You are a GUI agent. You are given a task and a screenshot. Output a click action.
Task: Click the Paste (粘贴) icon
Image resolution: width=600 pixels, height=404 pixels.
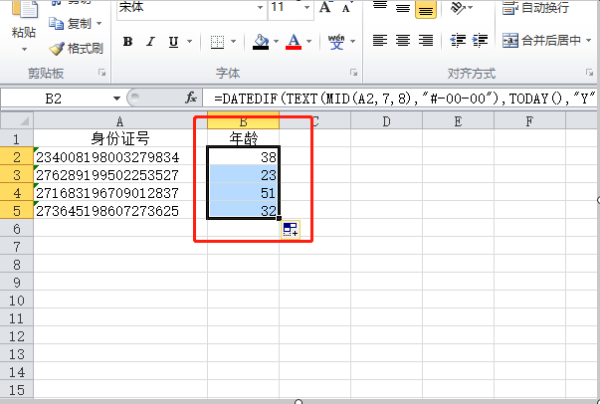[24, 9]
